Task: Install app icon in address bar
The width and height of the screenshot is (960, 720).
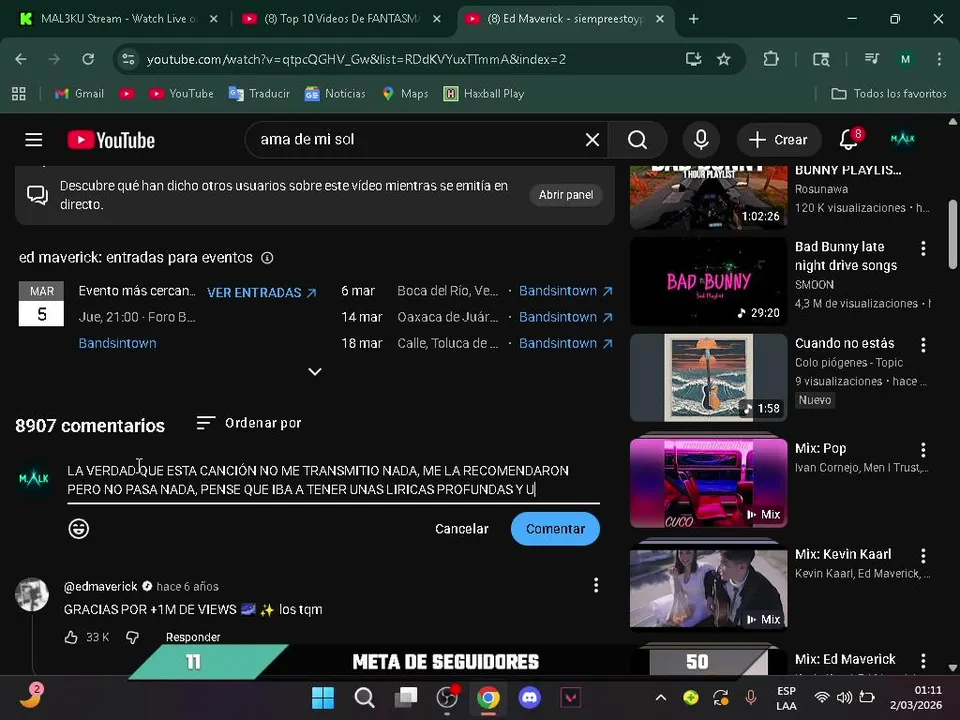Action: pyautogui.click(x=693, y=59)
